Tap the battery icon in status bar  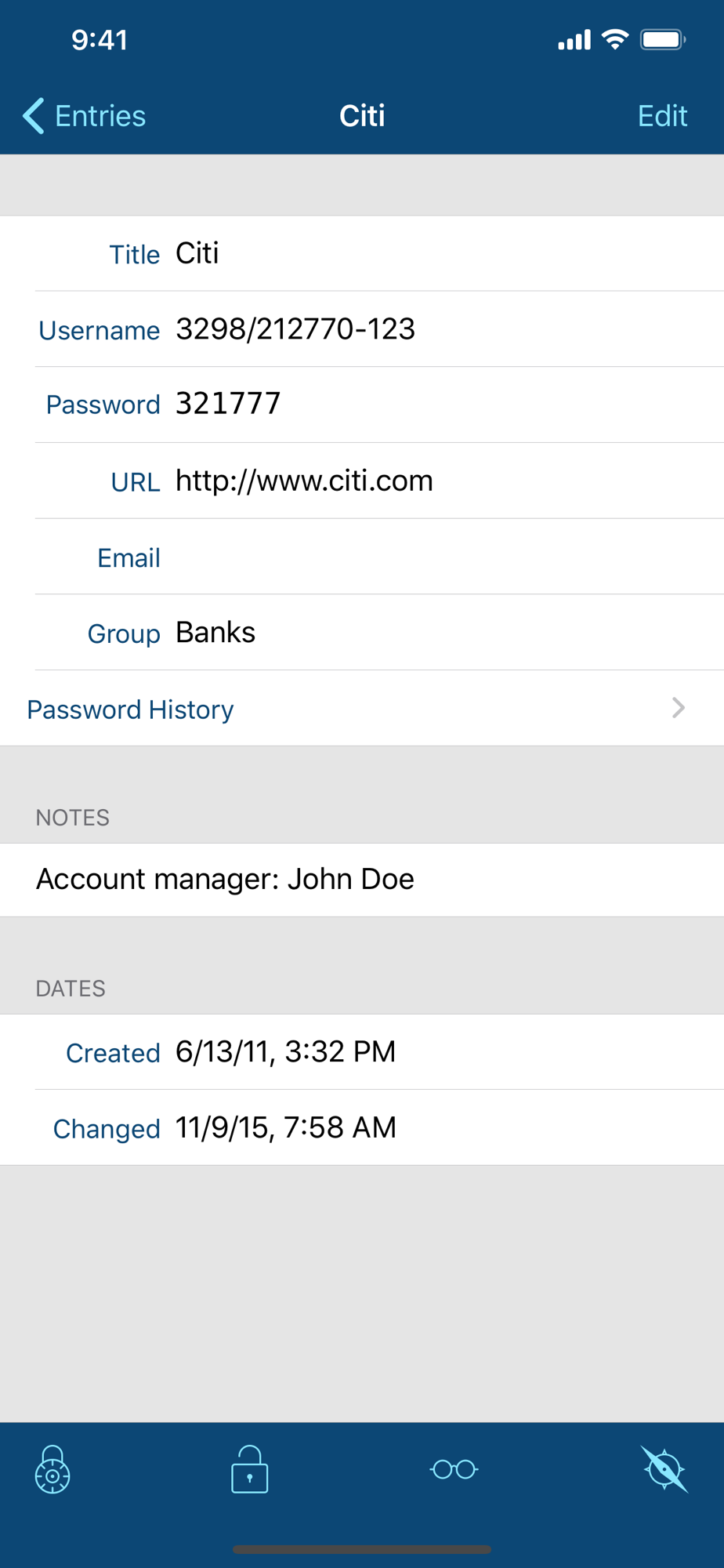tap(663, 39)
